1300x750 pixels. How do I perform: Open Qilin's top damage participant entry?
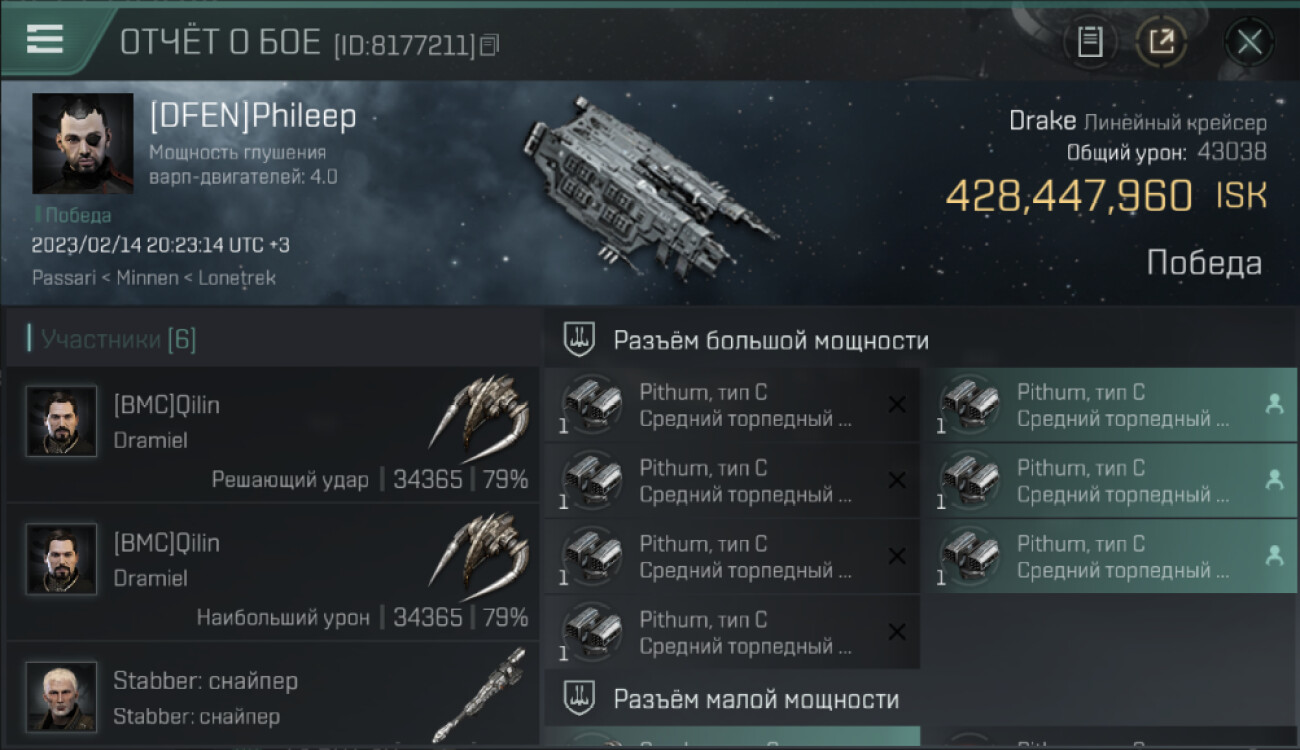pos(273,573)
